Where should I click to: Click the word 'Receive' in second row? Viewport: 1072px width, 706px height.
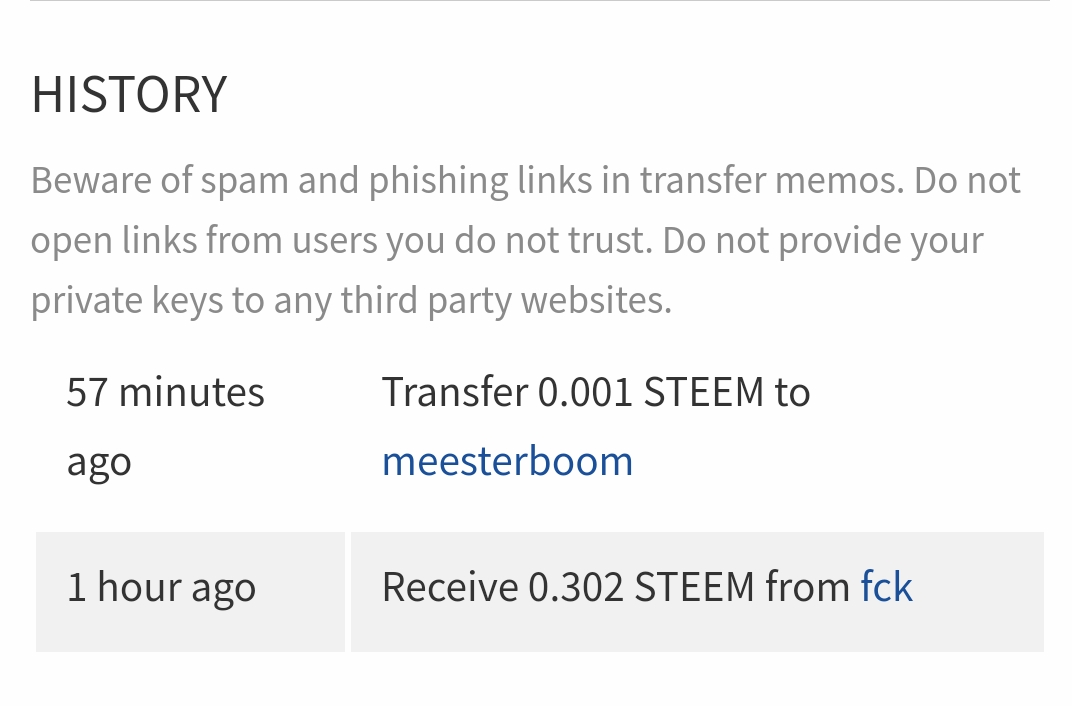click(449, 587)
